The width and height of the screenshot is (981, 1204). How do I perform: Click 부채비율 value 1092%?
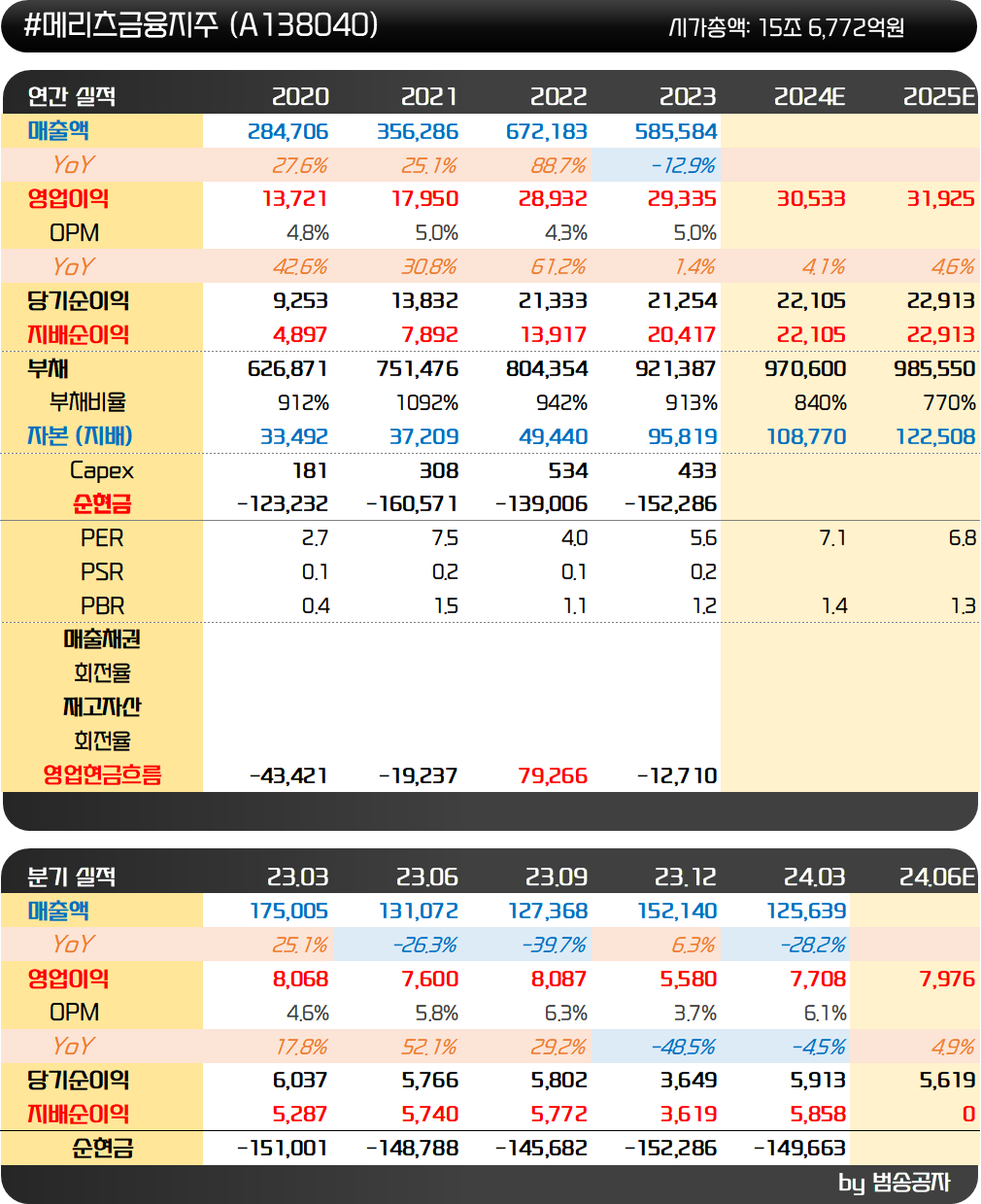pyautogui.click(x=427, y=403)
